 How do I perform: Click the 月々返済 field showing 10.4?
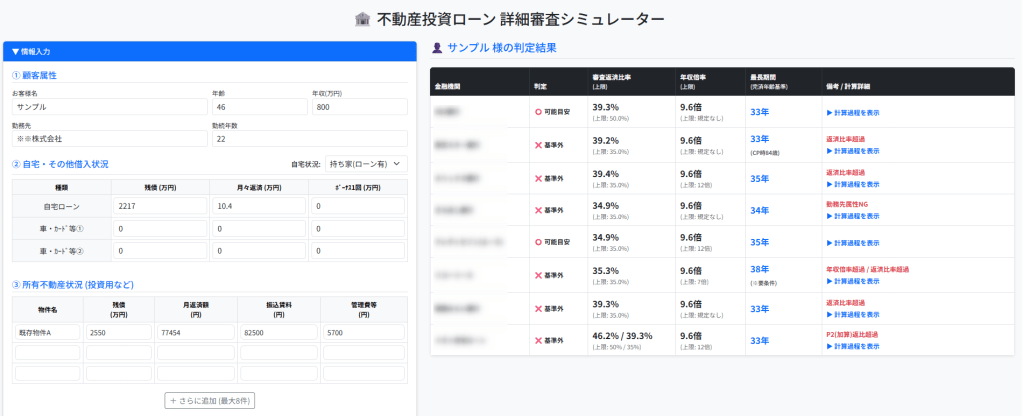coord(258,205)
